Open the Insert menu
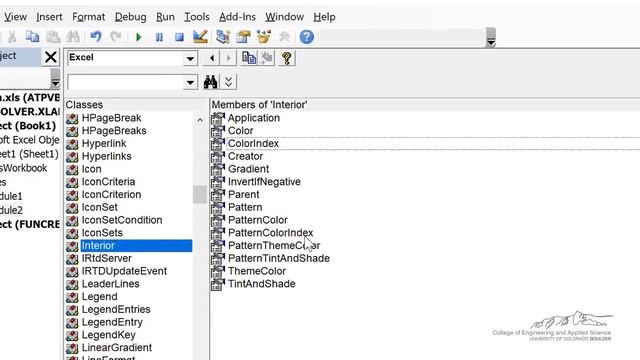The image size is (640, 360). pos(49,17)
